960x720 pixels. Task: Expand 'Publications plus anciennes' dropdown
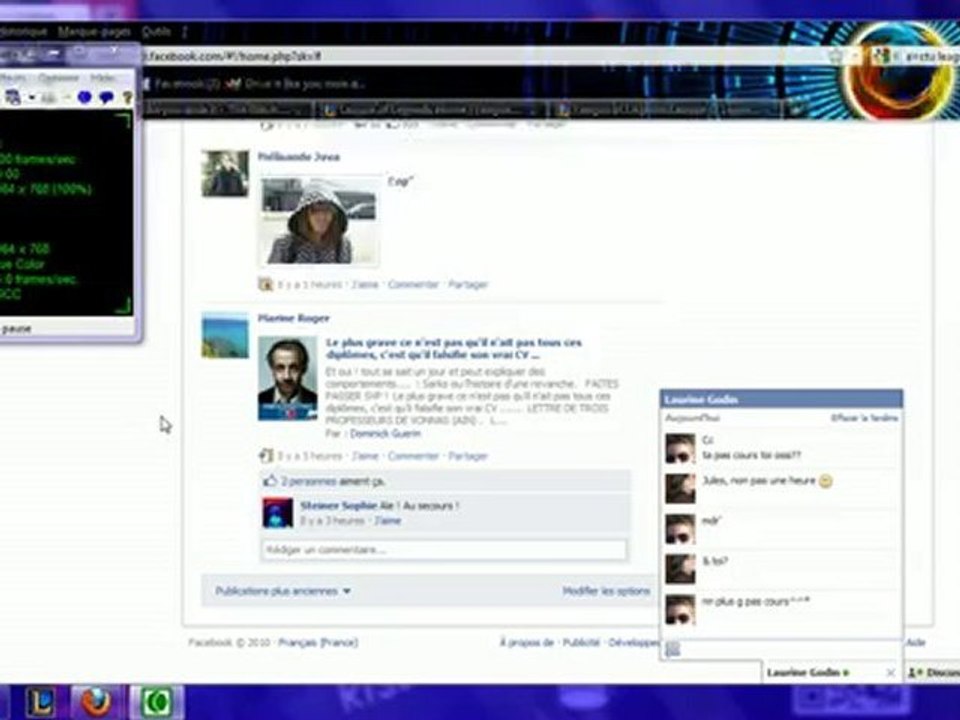tap(283, 591)
